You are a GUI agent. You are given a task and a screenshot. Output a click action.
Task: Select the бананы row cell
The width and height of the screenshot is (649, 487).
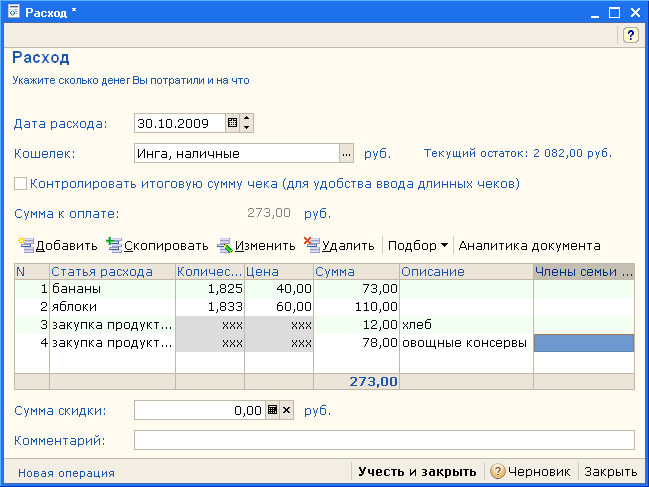click(x=112, y=288)
